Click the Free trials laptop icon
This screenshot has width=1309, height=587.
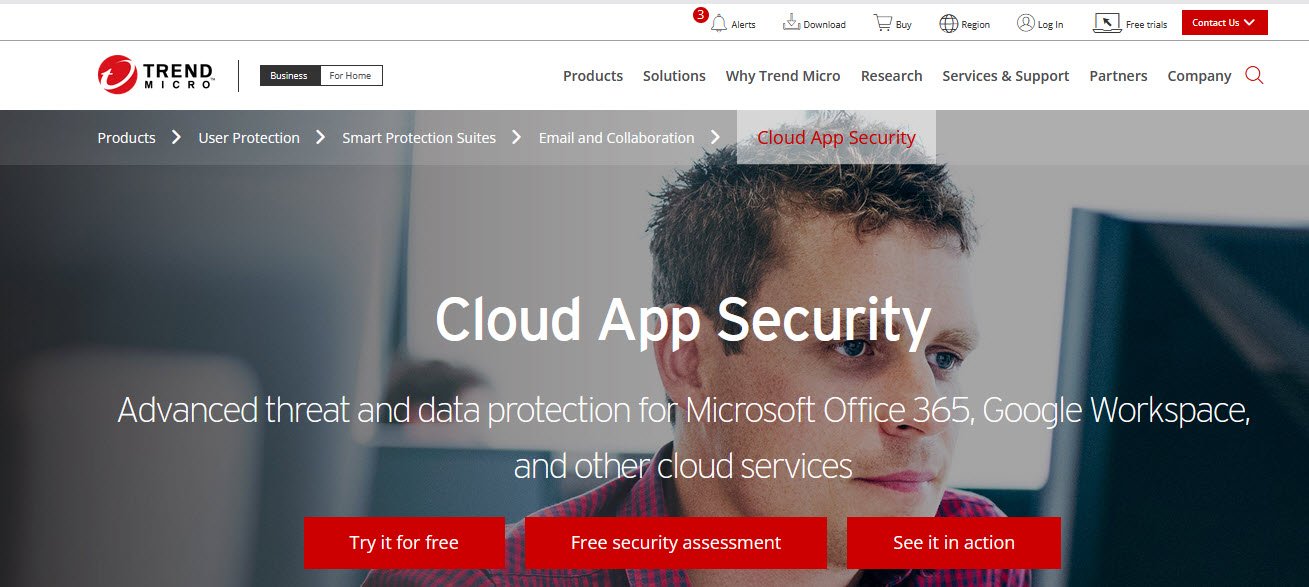coord(1107,23)
